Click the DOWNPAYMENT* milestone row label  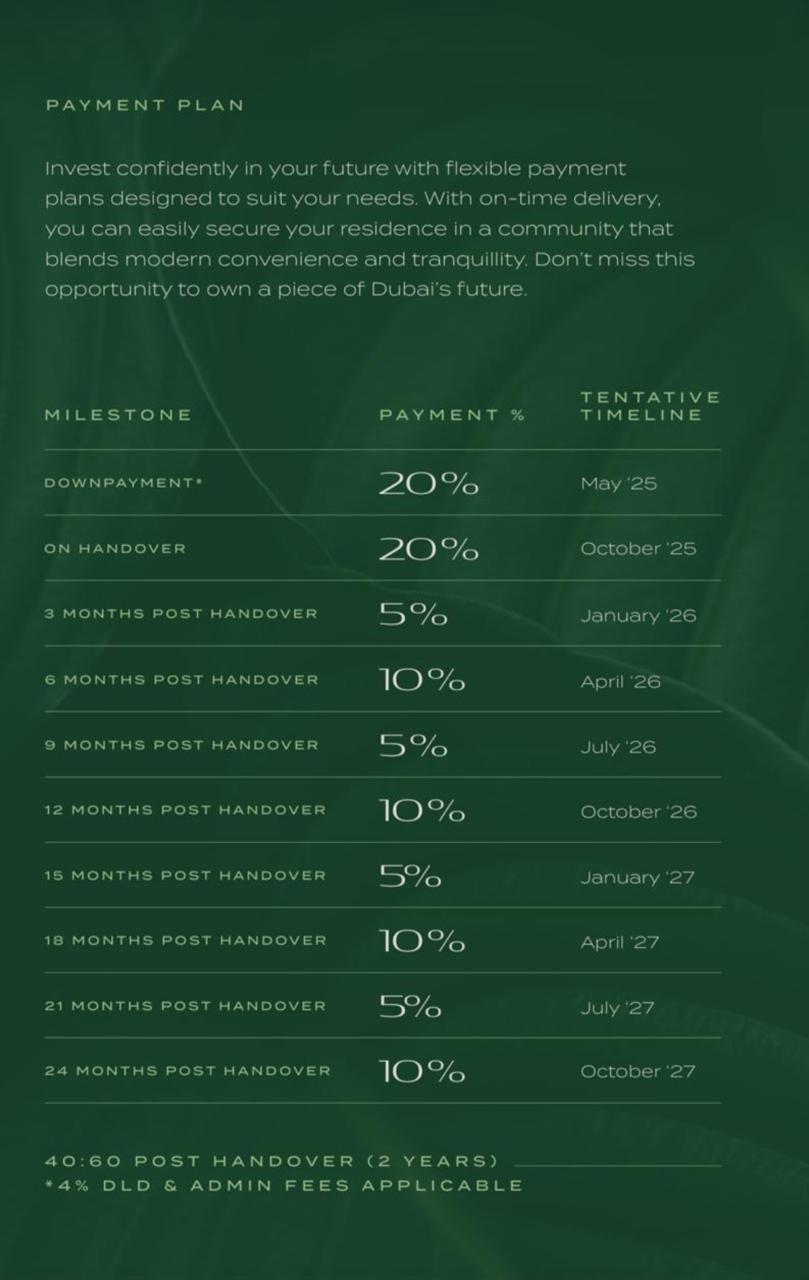(124, 483)
